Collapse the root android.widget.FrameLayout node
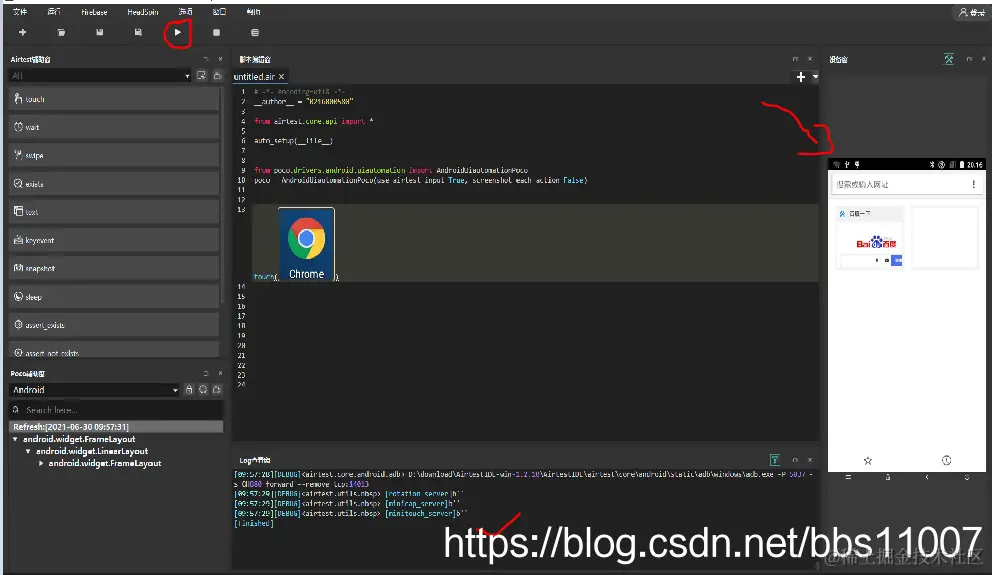 pyautogui.click(x=15, y=439)
